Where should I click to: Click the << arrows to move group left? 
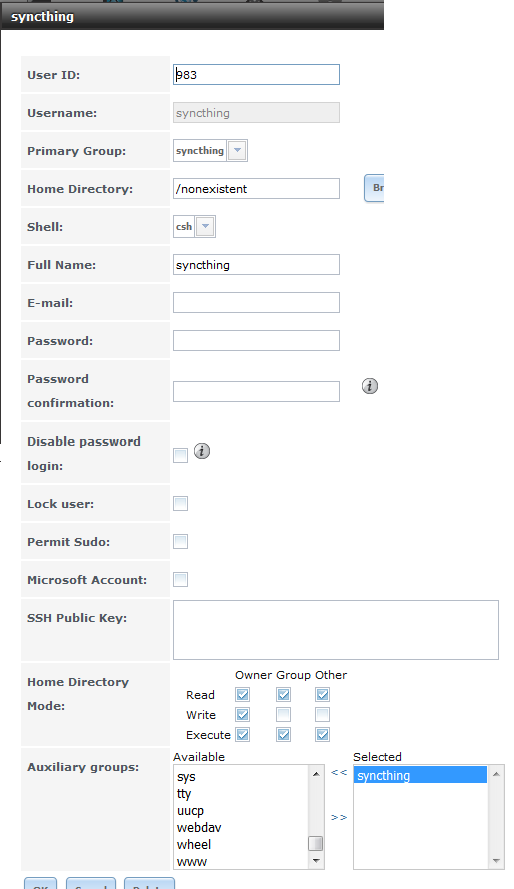click(339, 772)
